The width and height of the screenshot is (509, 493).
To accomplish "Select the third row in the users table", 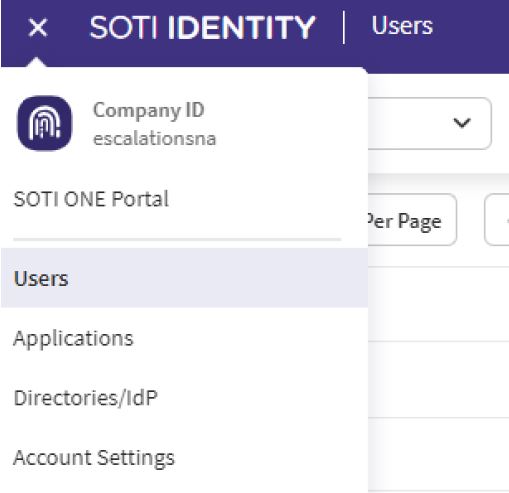I will tap(438, 455).
